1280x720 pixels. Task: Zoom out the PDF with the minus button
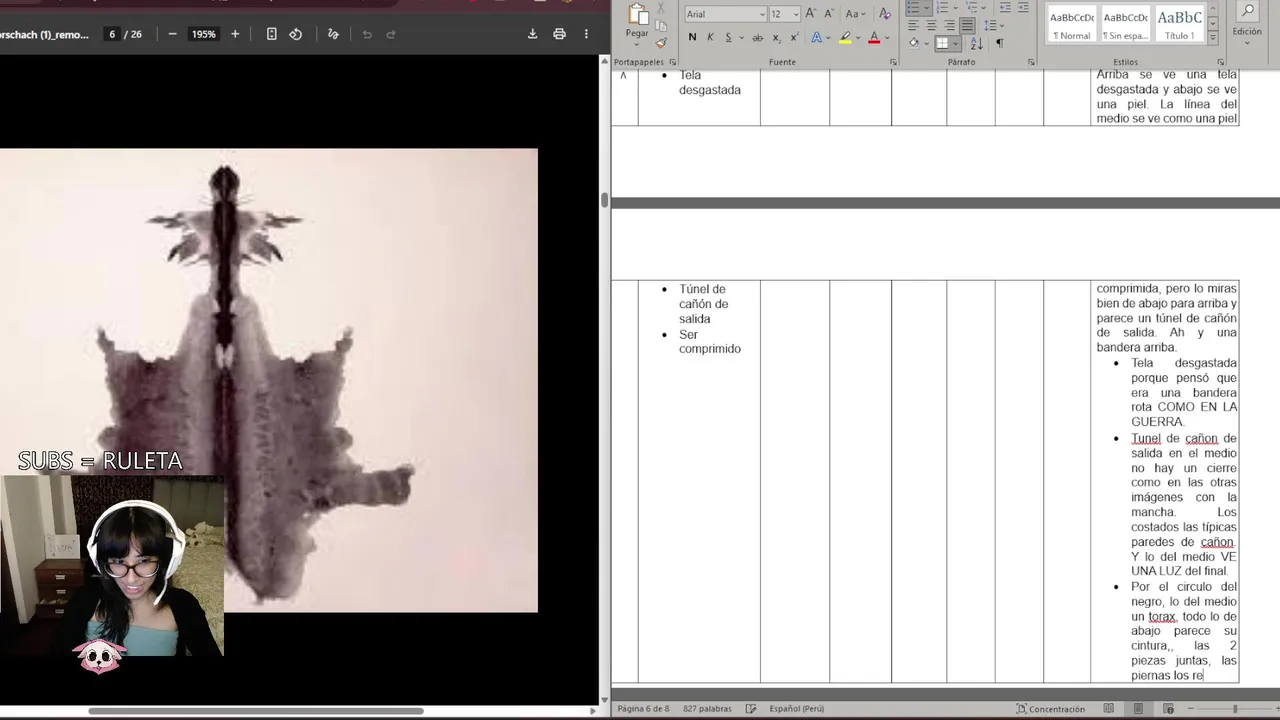point(172,34)
